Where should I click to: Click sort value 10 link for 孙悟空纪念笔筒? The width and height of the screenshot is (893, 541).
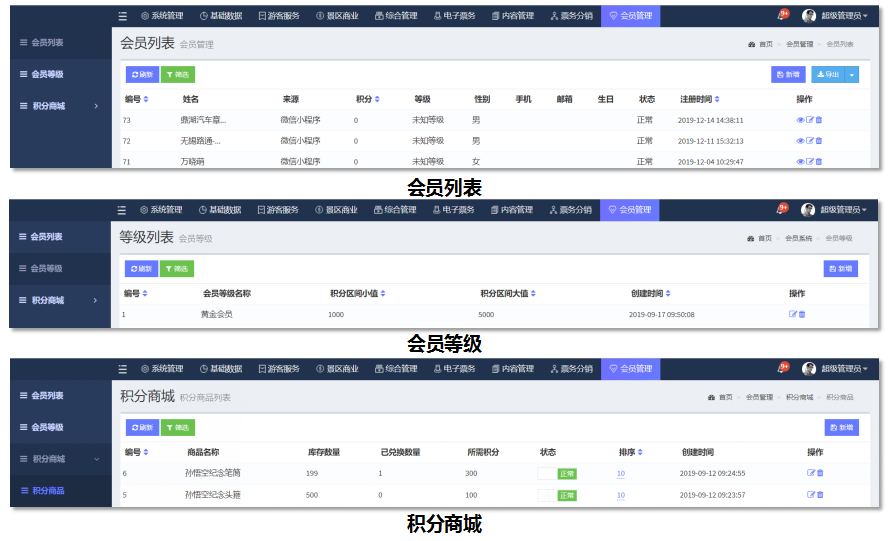621,473
